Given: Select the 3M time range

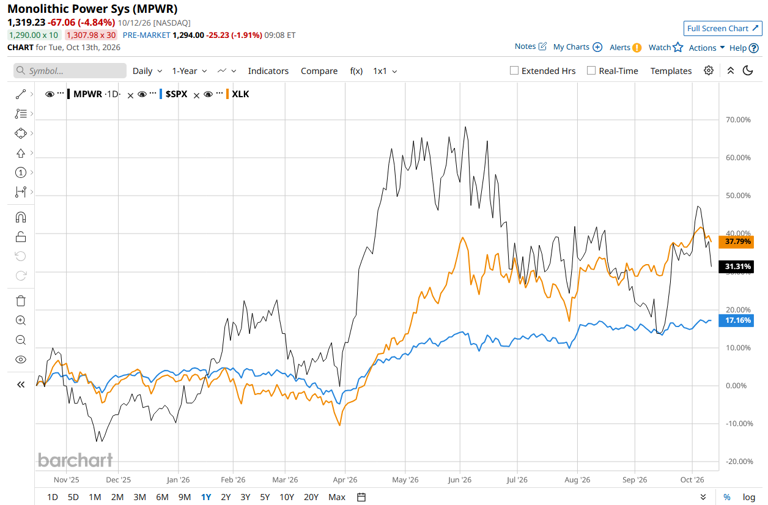Looking at the screenshot, I should click(140, 497).
